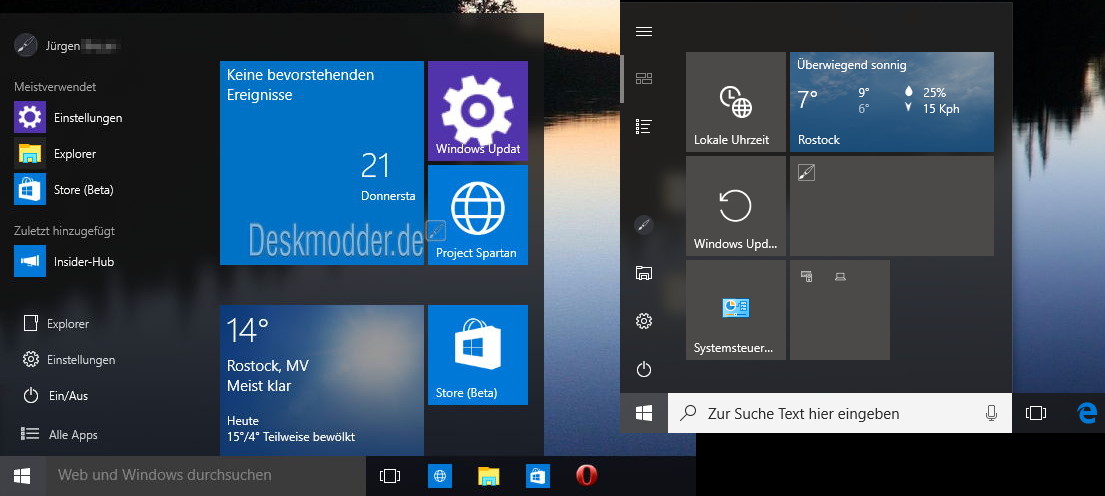Open the Systemsteuer... tile

[x=736, y=310]
